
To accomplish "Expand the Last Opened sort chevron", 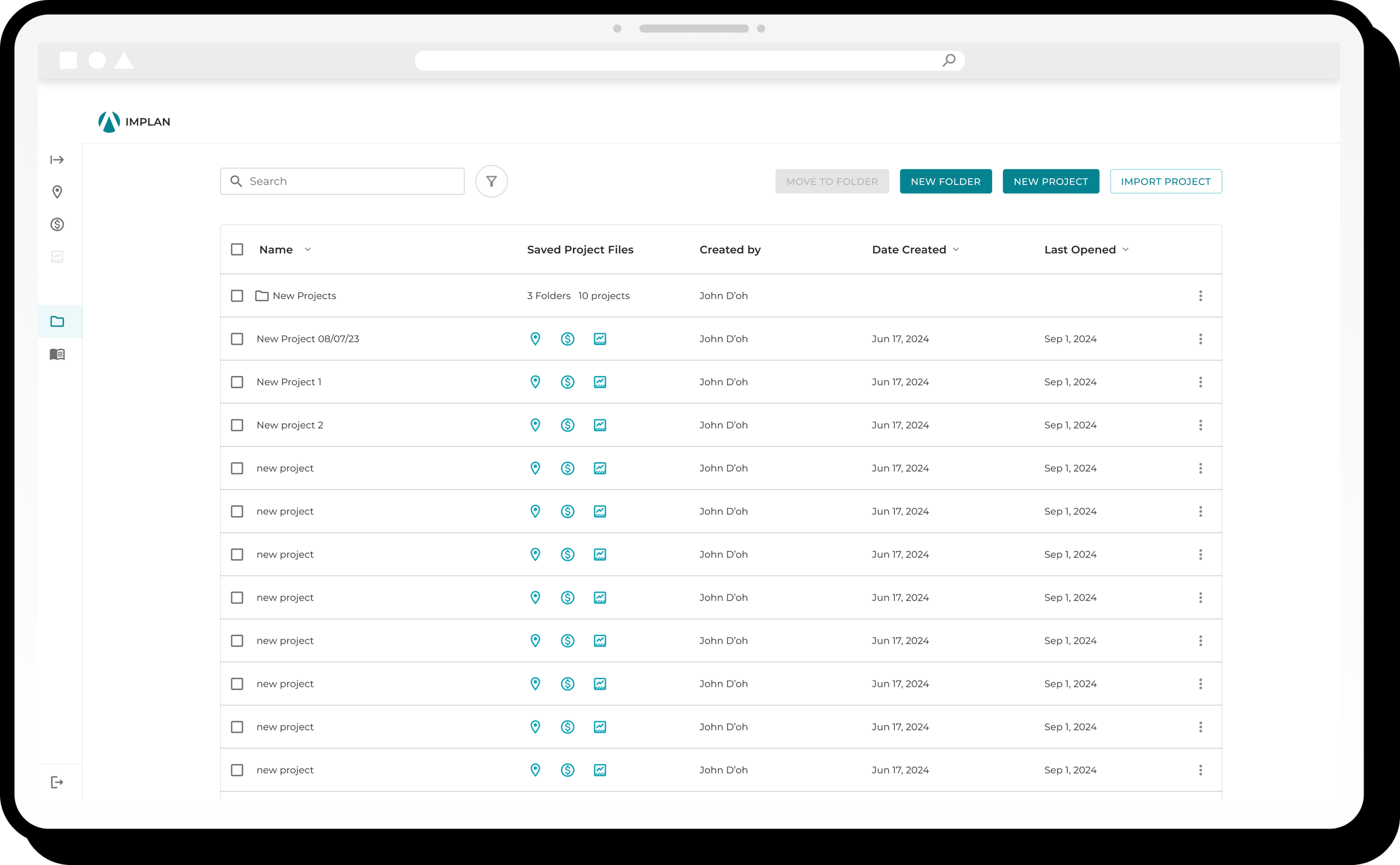I will [x=1126, y=249].
